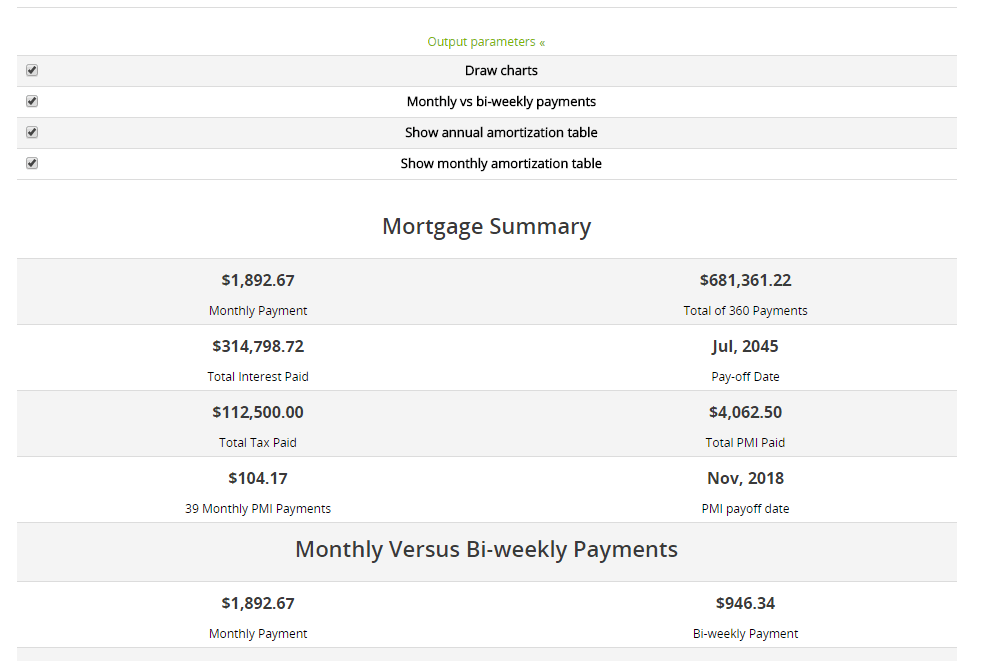Image resolution: width=1000 pixels, height=661 pixels.
Task: Click the Monthly vs bi-weekly payments label
Action: [x=501, y=101]
